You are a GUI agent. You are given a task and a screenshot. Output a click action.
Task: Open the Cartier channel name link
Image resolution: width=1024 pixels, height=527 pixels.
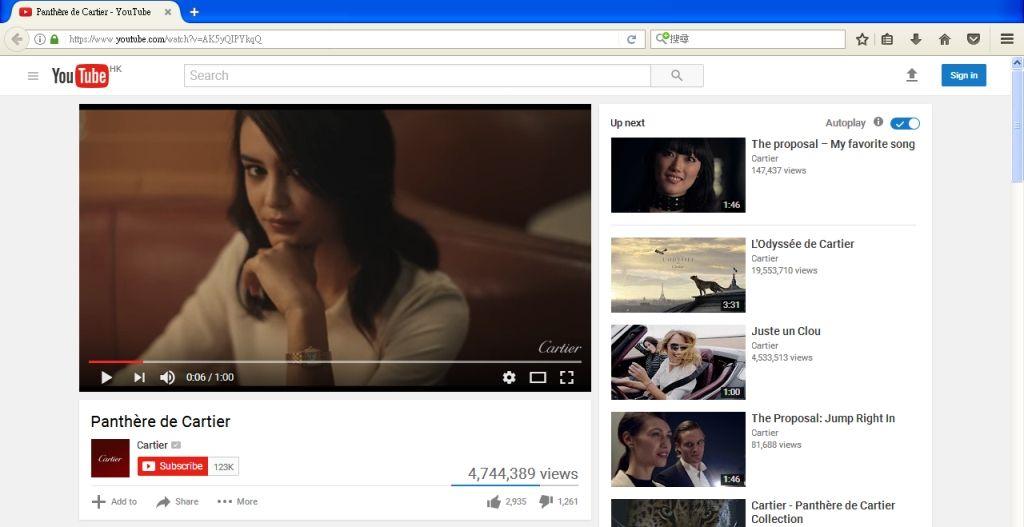click(x=152, y=445)
